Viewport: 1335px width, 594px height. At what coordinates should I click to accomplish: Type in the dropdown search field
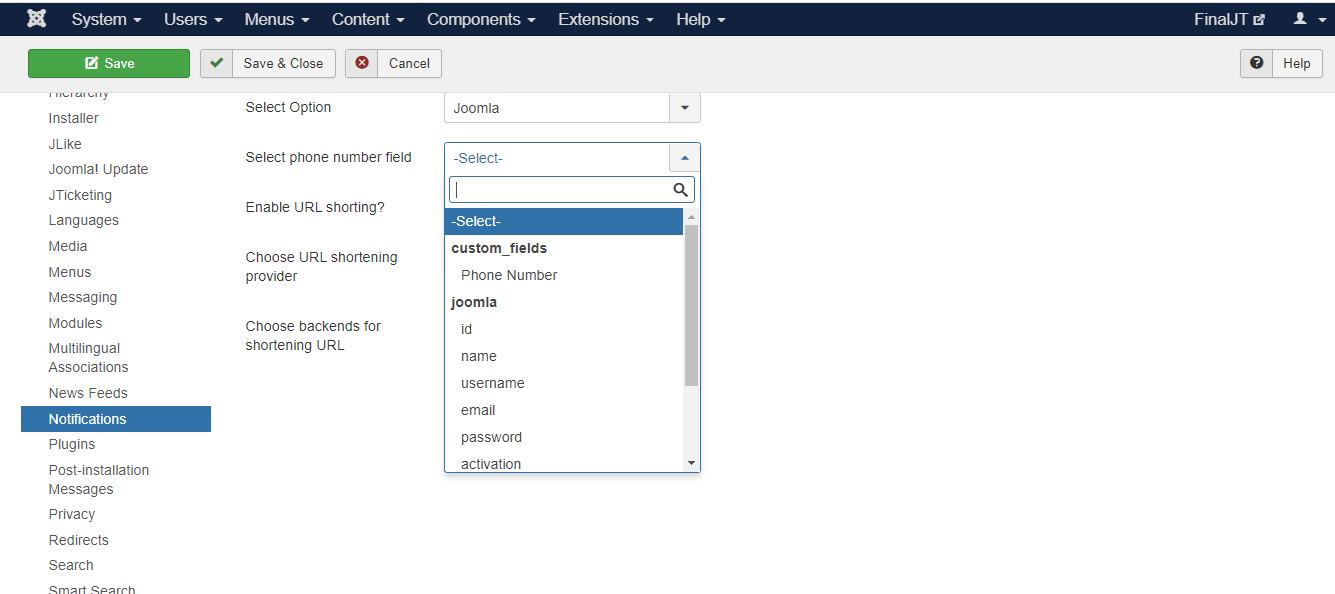[560, 190]
